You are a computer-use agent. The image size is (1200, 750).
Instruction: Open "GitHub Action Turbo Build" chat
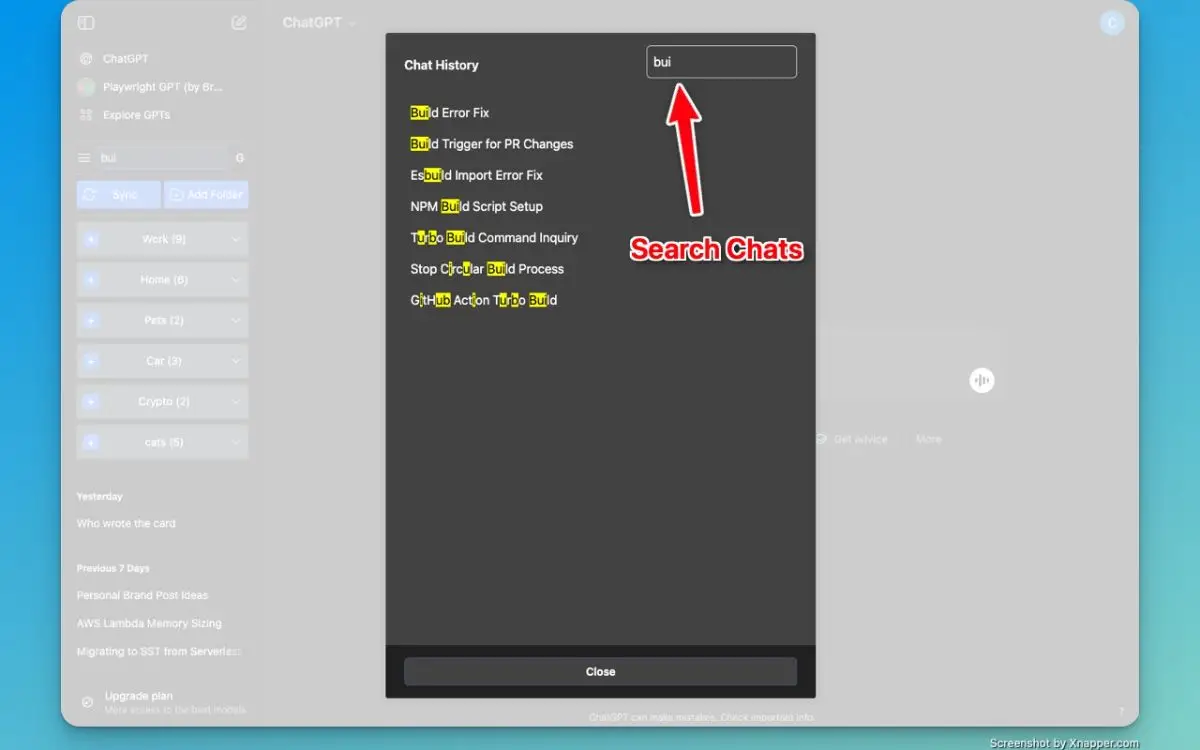point(483,301)
